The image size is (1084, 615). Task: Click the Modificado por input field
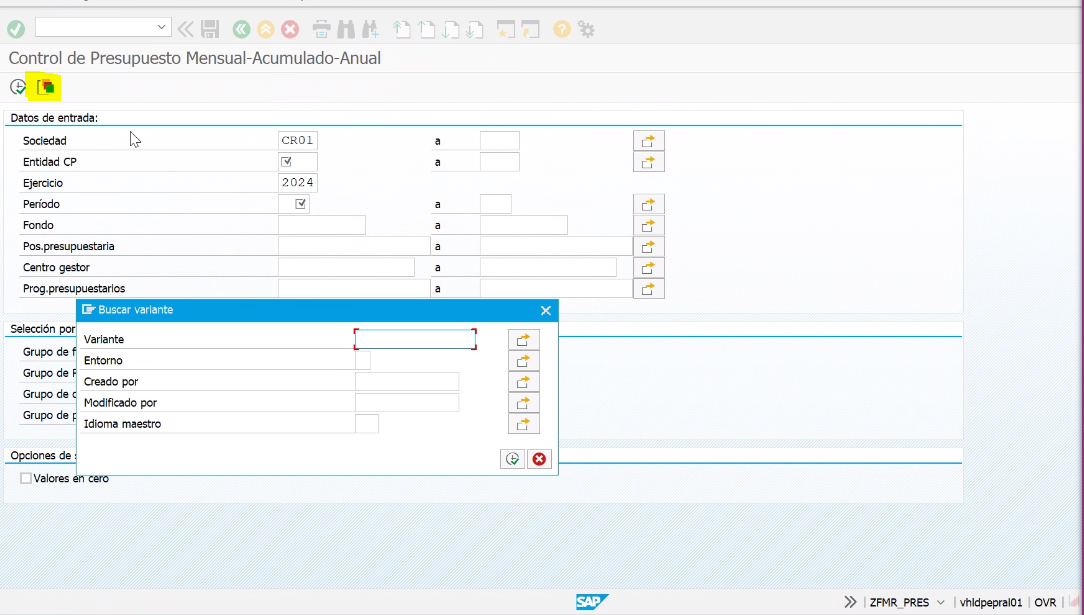pyautogui.click(x=406, y=403)
